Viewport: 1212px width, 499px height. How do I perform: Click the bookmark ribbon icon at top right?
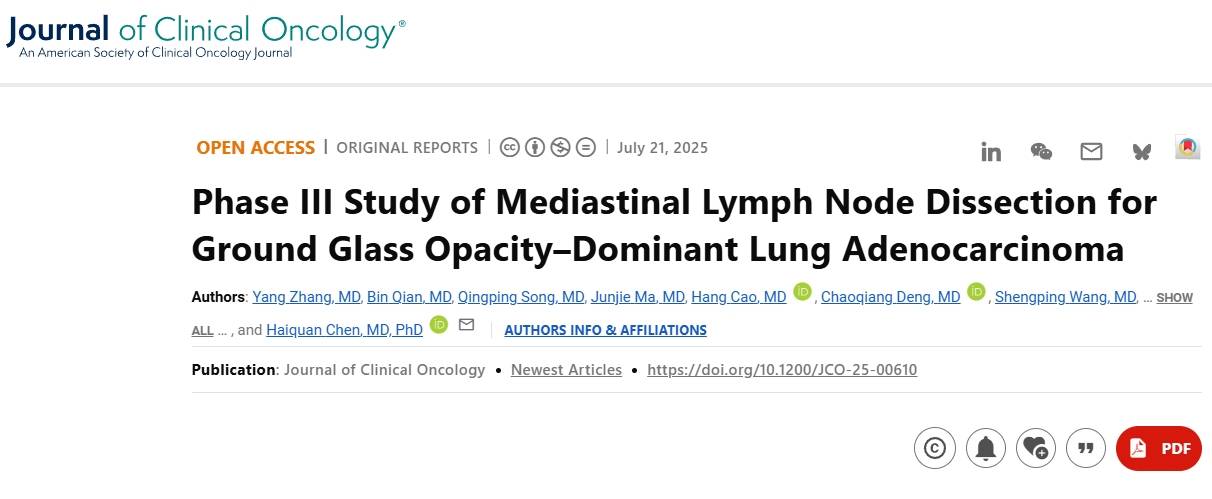click(x=1187, y=148)
